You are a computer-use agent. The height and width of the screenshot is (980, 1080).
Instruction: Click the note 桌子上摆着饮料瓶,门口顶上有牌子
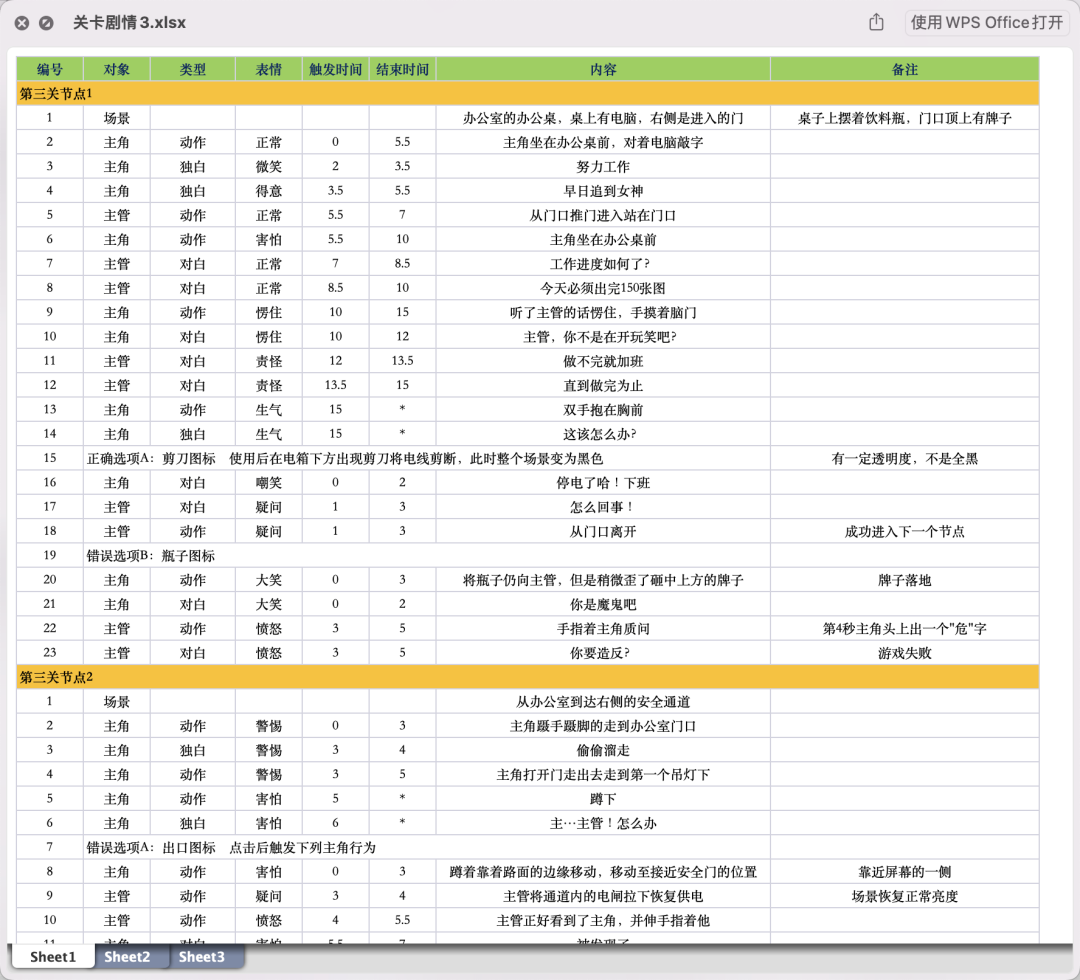pos(904,118)
